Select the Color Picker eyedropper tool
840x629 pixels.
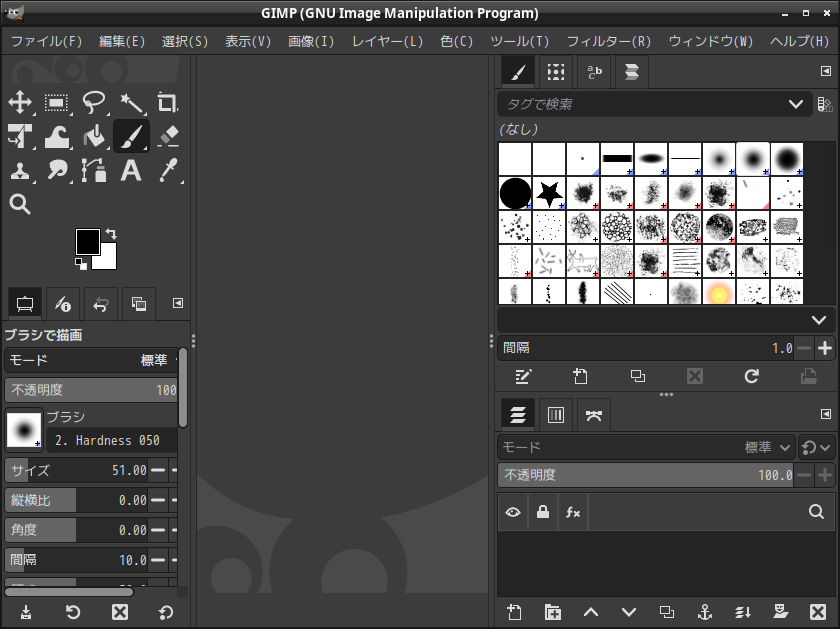point(167,170)
